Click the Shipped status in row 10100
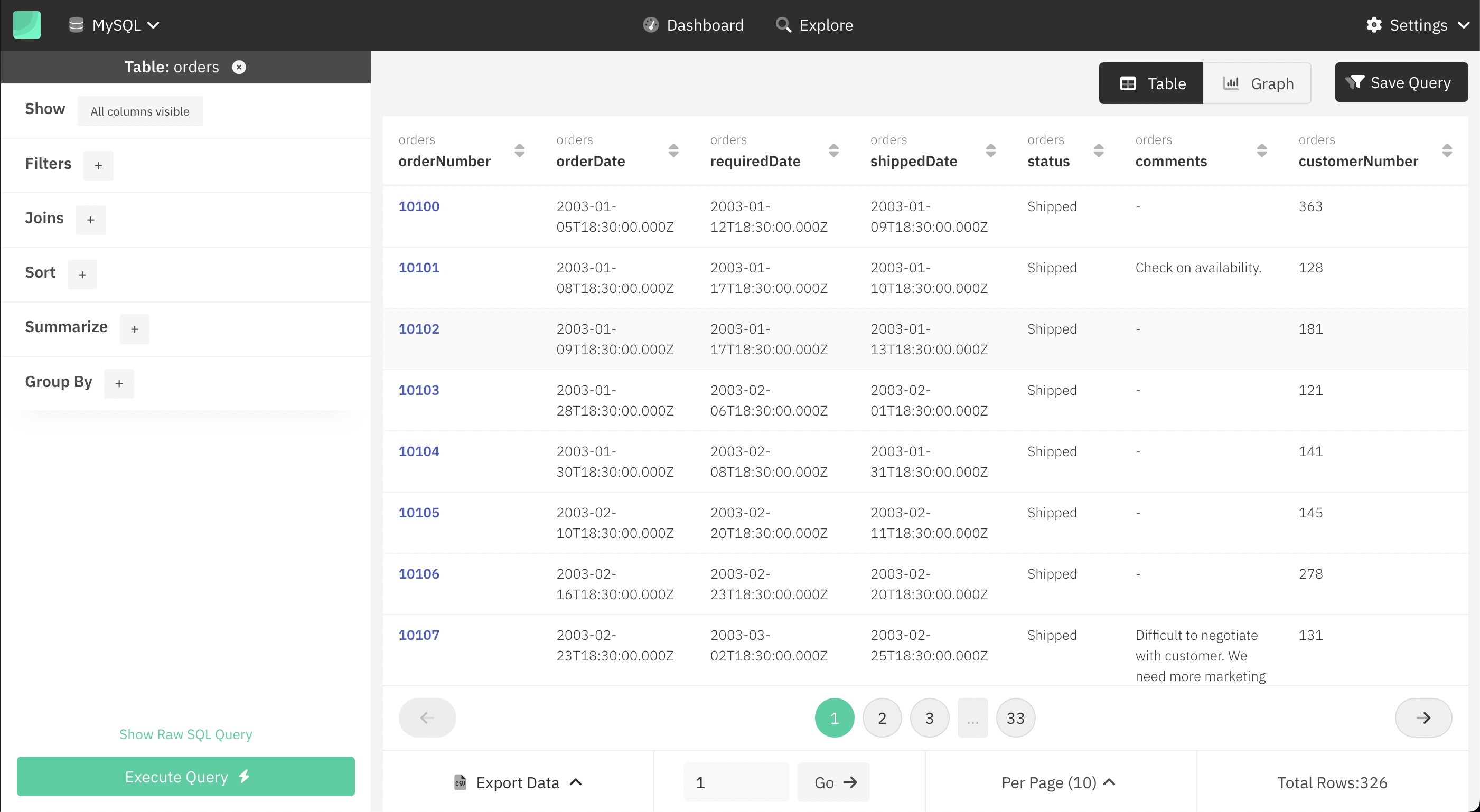1480x812 pixels. (x=1052, y=206)
